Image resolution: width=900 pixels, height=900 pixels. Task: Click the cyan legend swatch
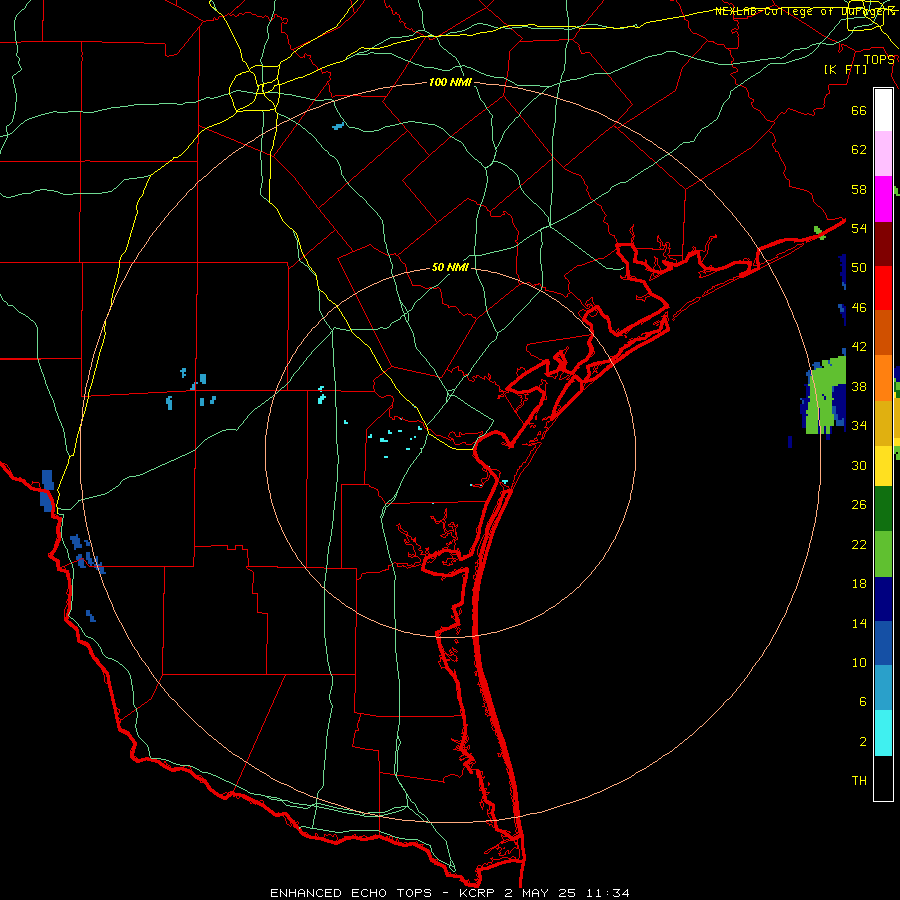(883, 733)
